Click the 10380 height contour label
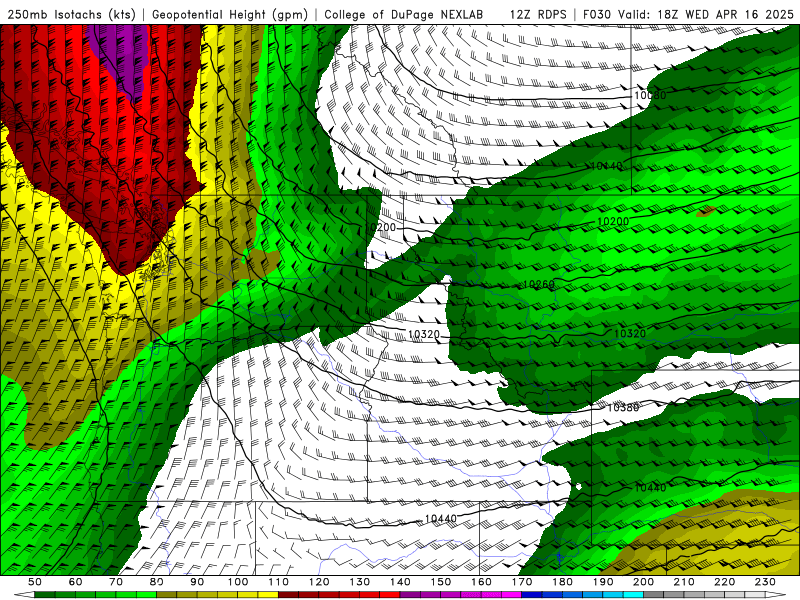 [x=623, y=407]
